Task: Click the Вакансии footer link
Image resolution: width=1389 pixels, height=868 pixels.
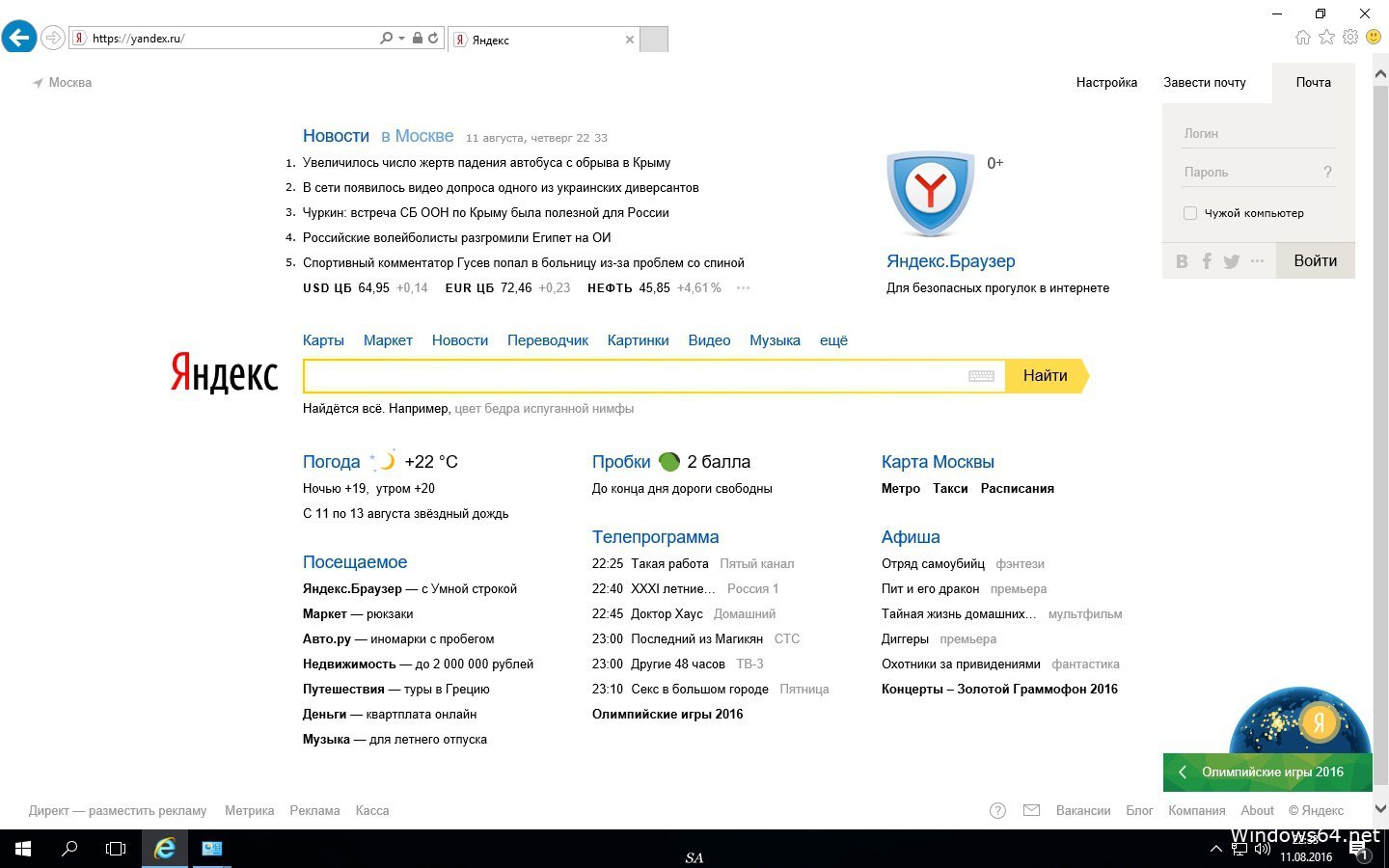Action: point(1083,811)
